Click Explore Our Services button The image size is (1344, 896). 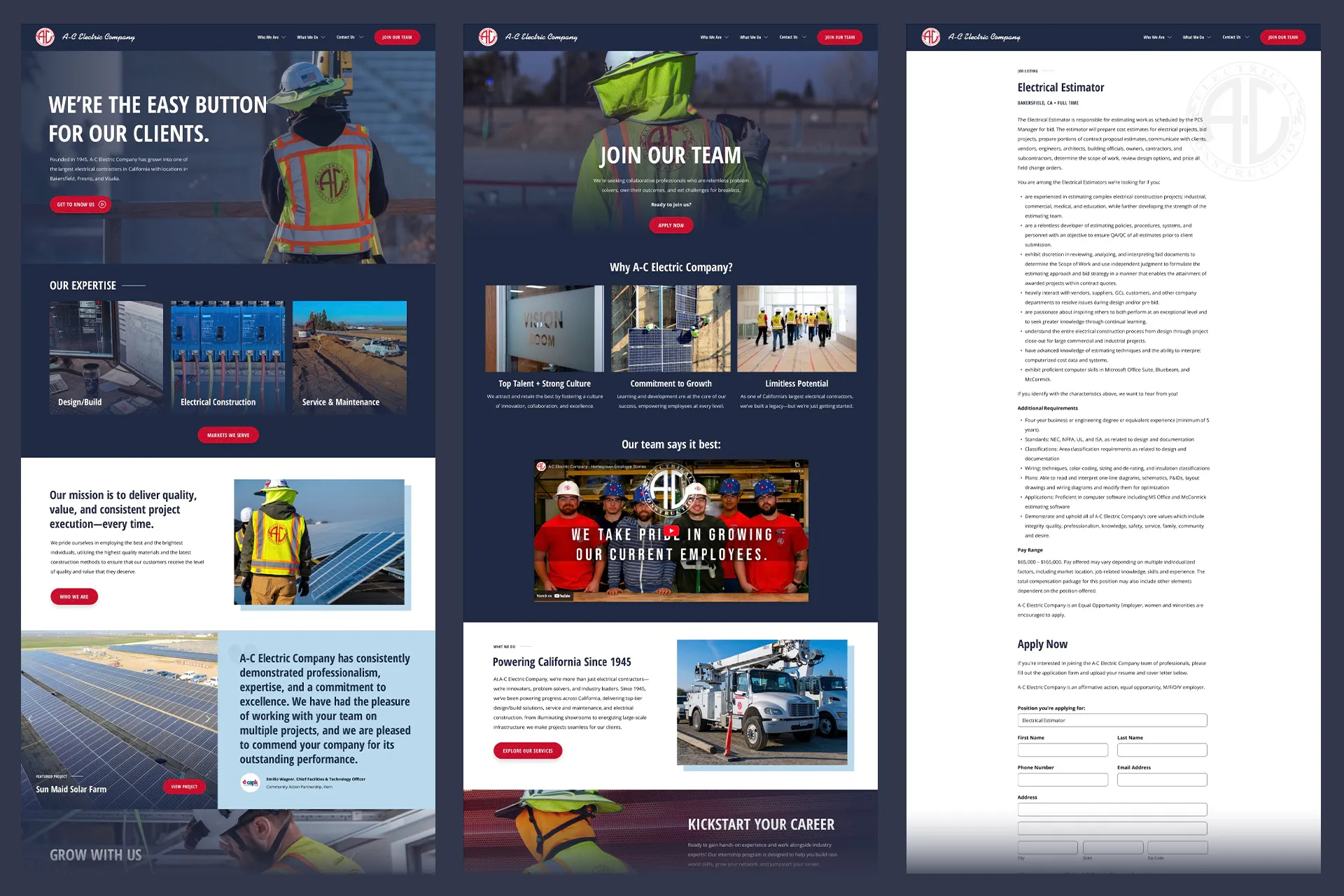coord(527,750)
